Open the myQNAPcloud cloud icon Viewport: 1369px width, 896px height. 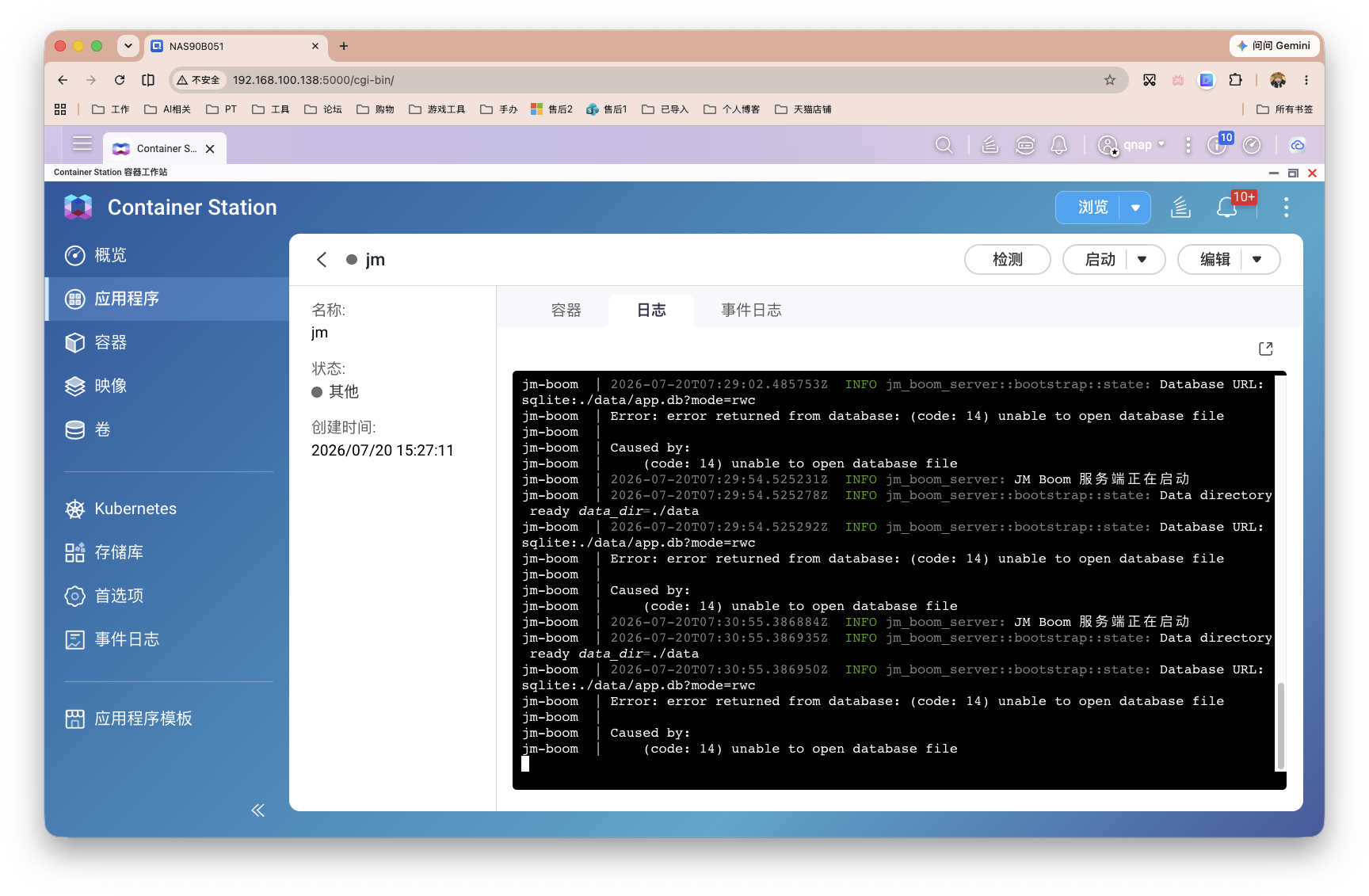coord(1297,145)
